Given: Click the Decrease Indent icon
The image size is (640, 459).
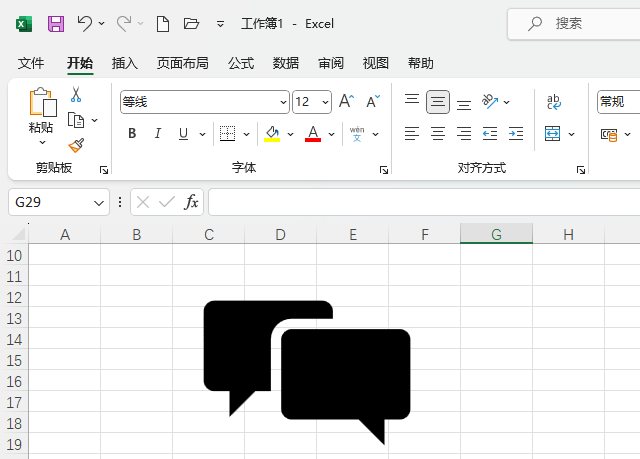Looking at the screenshot, I should pyautogui.click(x=490, y=133).
